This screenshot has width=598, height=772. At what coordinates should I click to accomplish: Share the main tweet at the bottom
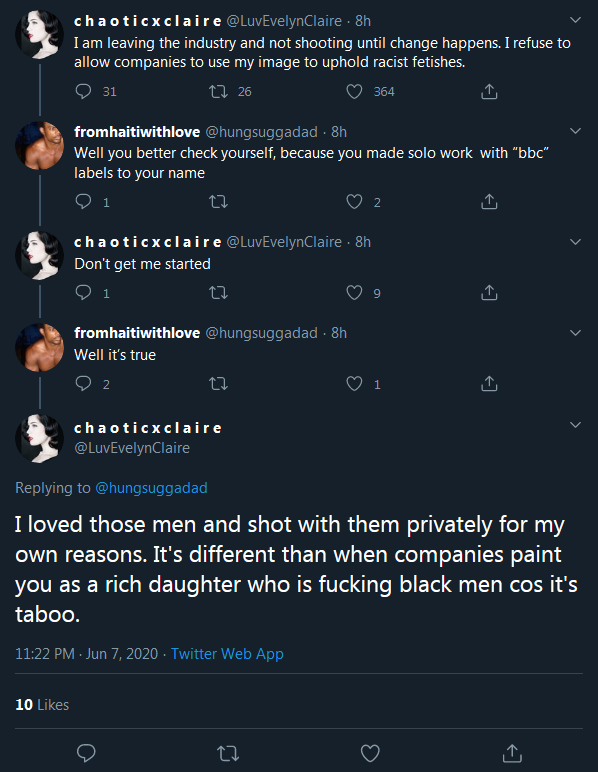tap(512, 753)
